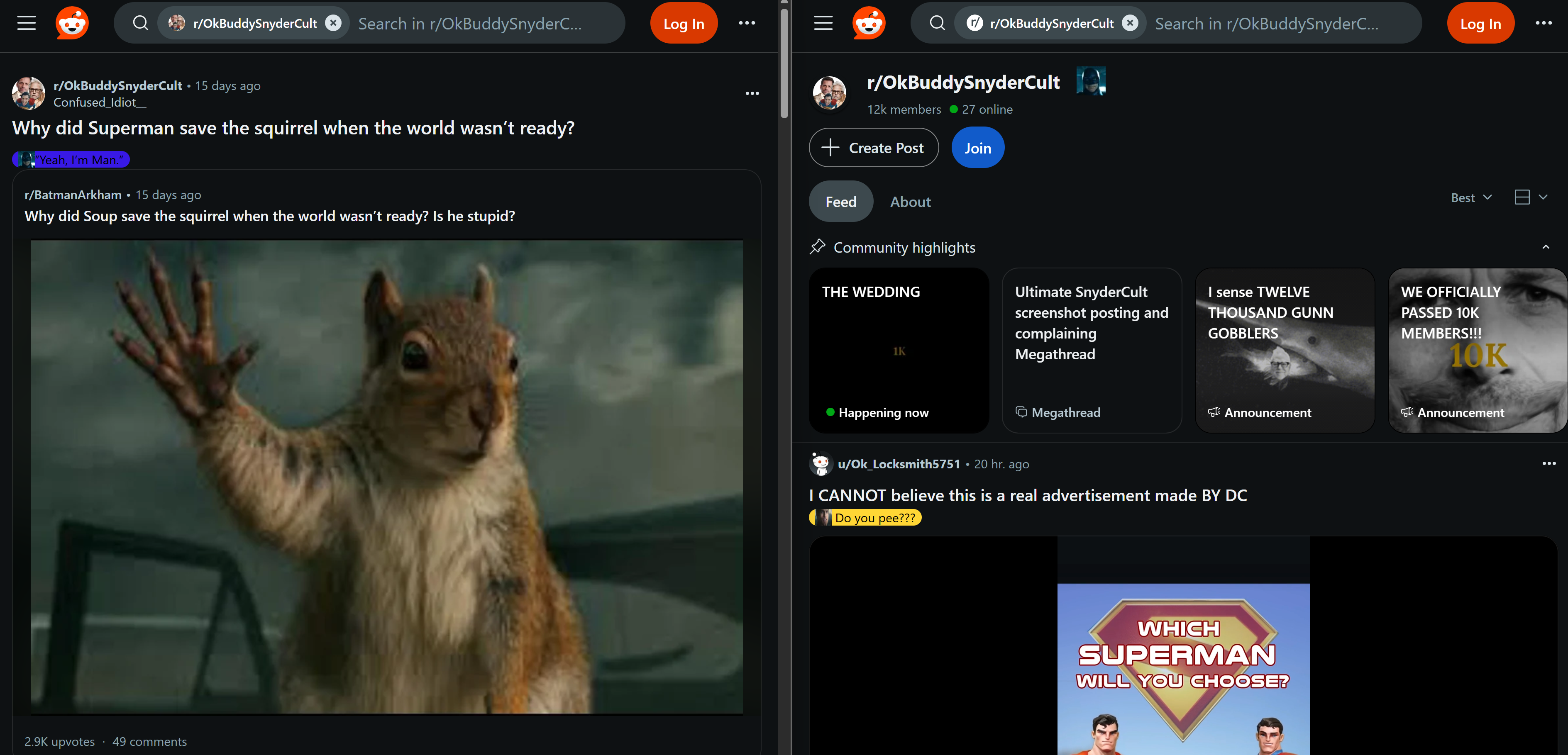This screenshot has height=755, width=1568.
Task: Click 27 online indicator
Action: (981, 110)
